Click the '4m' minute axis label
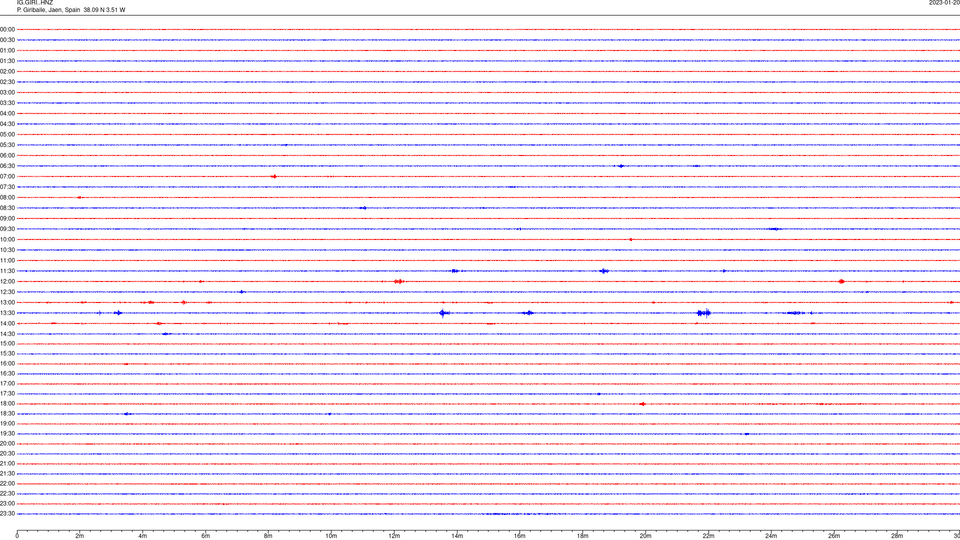 pyautogui.click(x=143, y=536)
